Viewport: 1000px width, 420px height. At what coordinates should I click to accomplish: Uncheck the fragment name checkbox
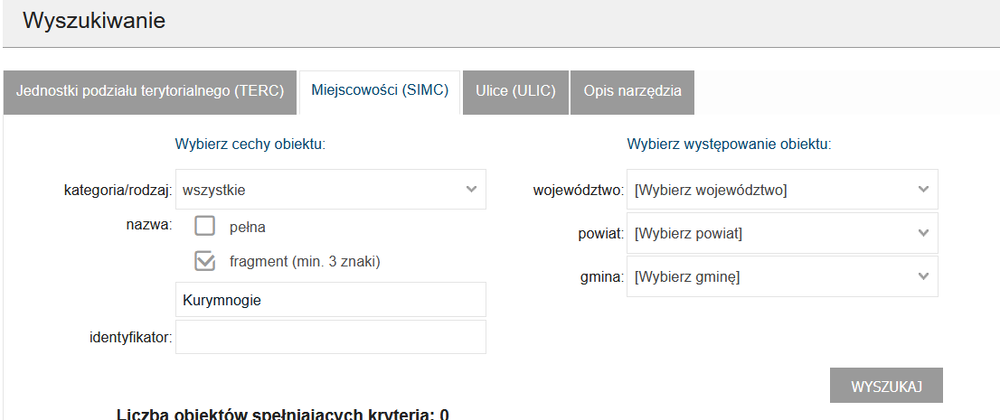(204, 261)
